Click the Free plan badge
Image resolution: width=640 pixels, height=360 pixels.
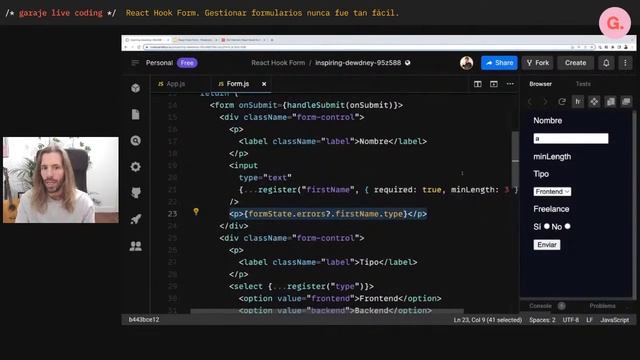pos(187,63)
